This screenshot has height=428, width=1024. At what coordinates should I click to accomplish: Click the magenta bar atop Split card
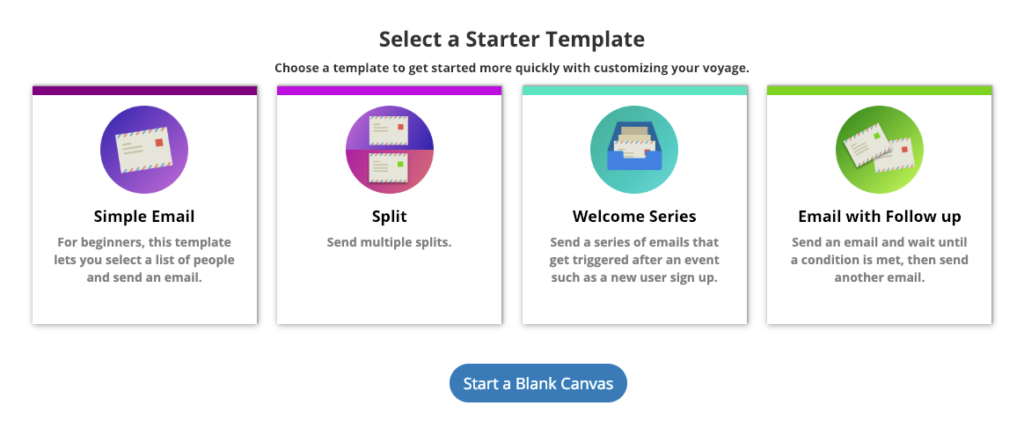[x=389, y=90]
